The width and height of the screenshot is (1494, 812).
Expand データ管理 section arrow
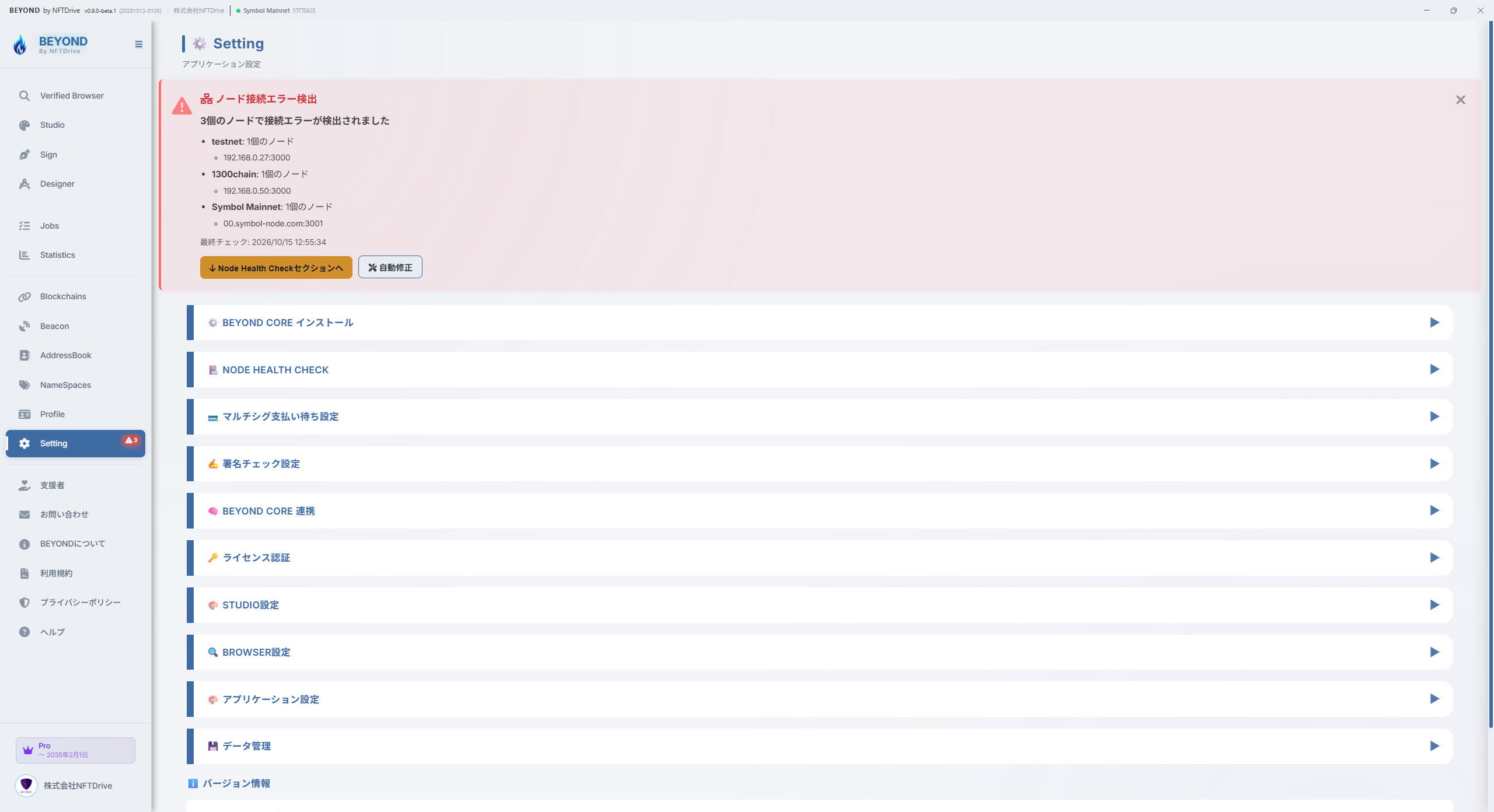(x=1434, y=746)
